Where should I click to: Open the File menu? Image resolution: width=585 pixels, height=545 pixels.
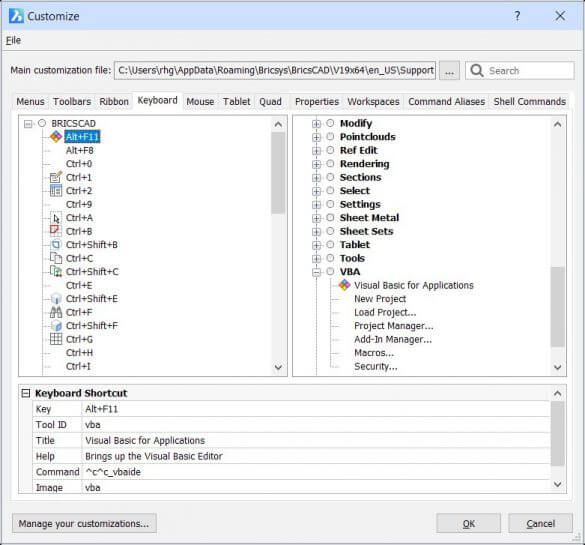13,40
